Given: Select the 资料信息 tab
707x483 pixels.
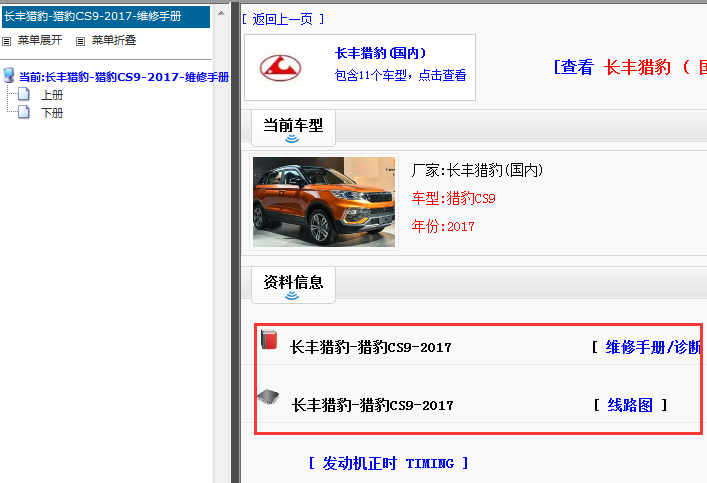Looking at the screenshot, I should pos(293,285).
